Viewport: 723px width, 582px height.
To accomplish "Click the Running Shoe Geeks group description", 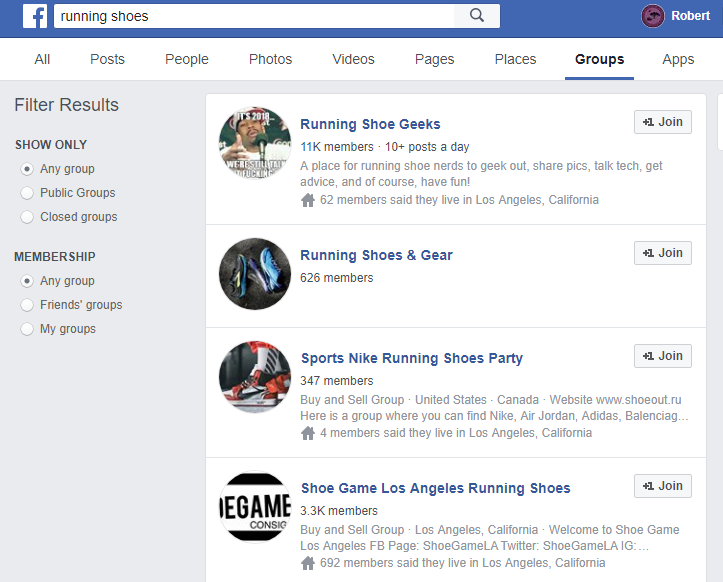I will click(481, 174).
